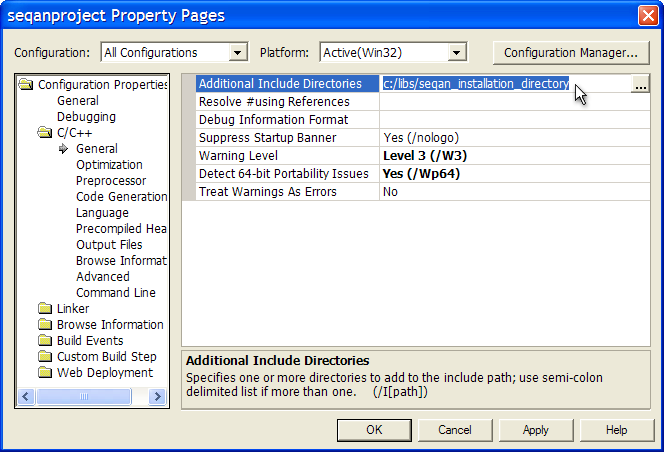Screen dimensions: 665x452
Task: Select Debugging under Configuration Properties
Action: (x=86, y=117)
